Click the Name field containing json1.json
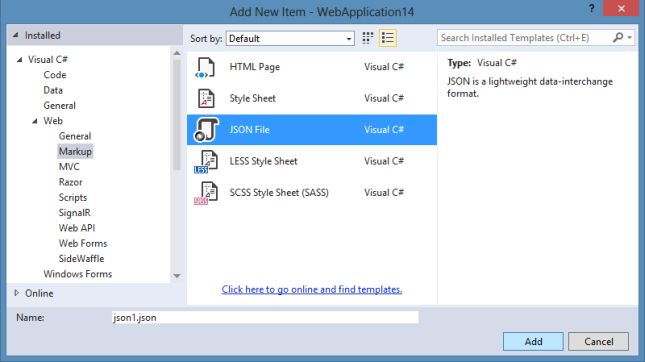Viewport: 645px width, 362px height. tap(265, 318)
